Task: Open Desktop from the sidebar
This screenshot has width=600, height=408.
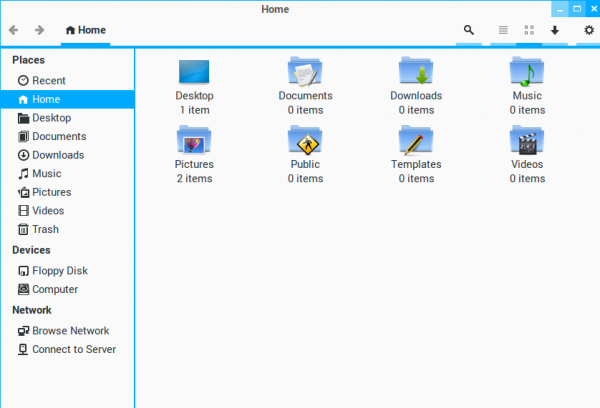Action: 67,118
